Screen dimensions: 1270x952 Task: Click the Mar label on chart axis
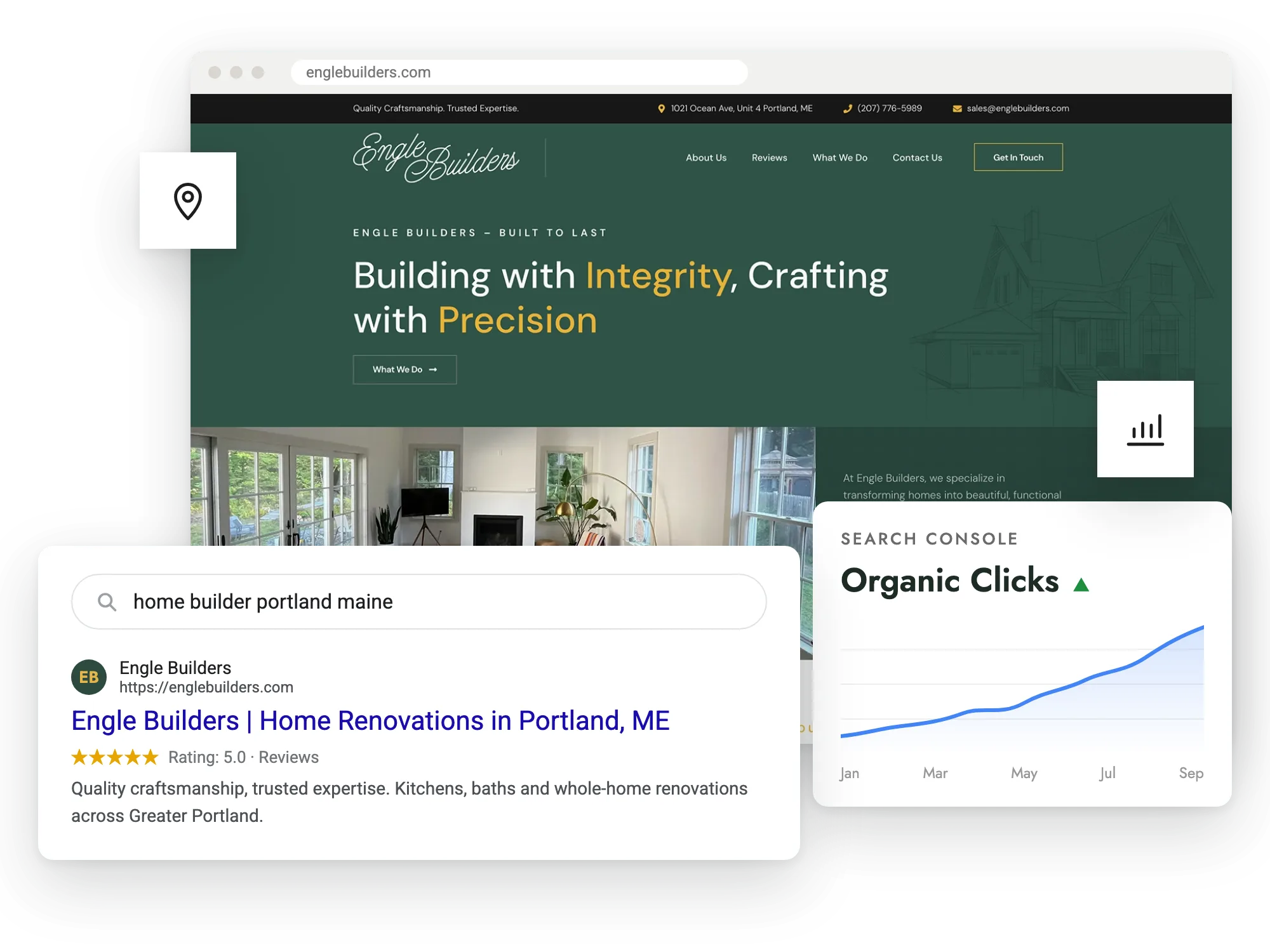pyautogui.click(x=935, y=773)
